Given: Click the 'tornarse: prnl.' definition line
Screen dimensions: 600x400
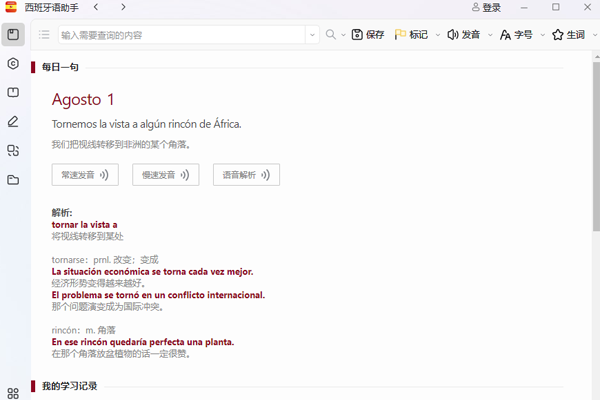Looking at the screenshot, I should [x=105, y=260].
